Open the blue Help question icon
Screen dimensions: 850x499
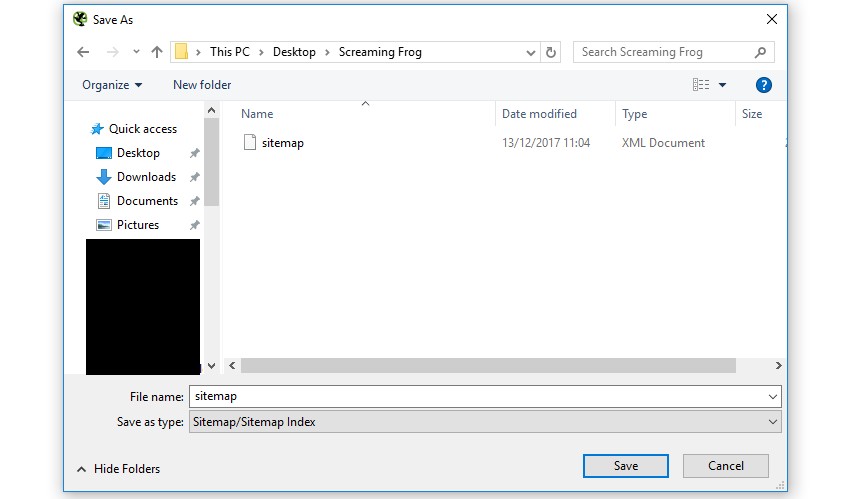[763, 85]
